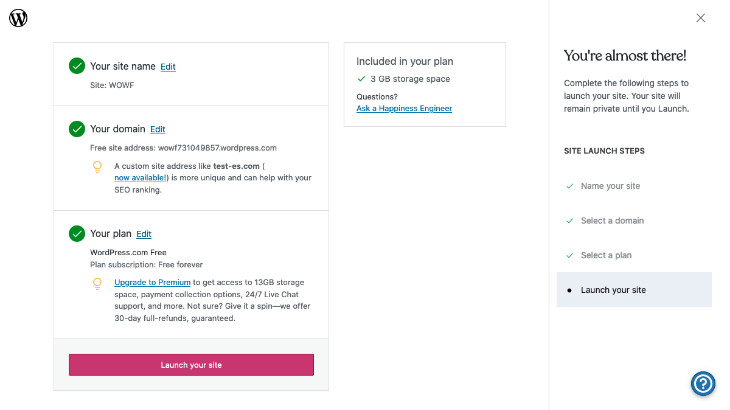Screen dimensions: 730x410
Task: Click checkmark next to 3 GB storage space
Action: (x=361, y=79)
